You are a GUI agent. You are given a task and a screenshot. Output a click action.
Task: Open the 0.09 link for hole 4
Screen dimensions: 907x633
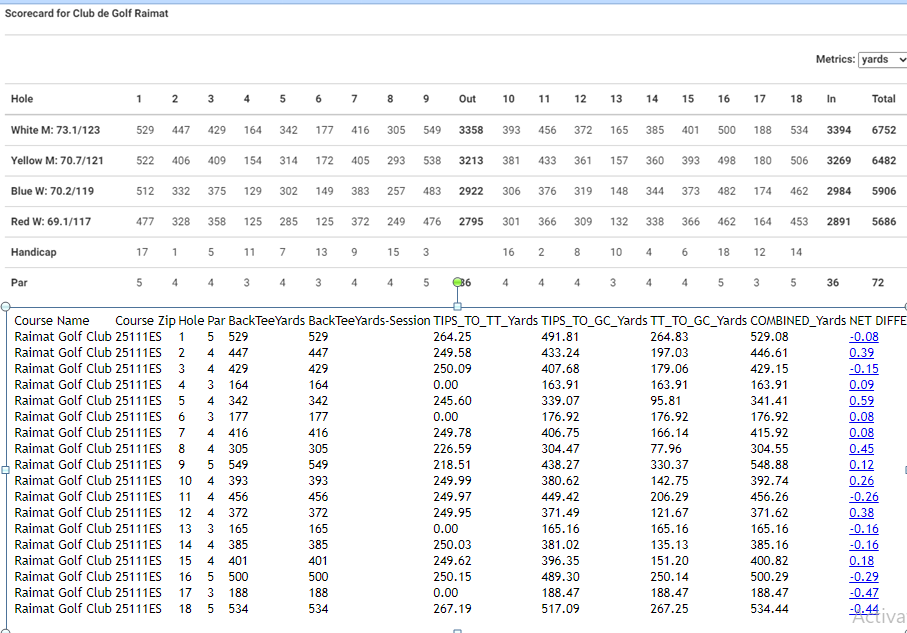[x=861, y=385]
